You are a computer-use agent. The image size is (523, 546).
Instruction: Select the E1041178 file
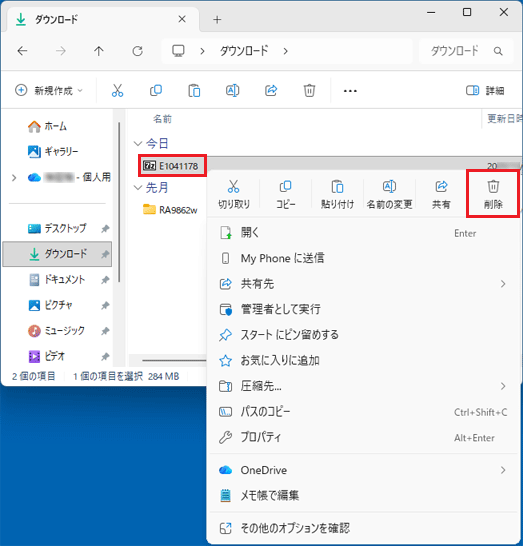[172, 166]
